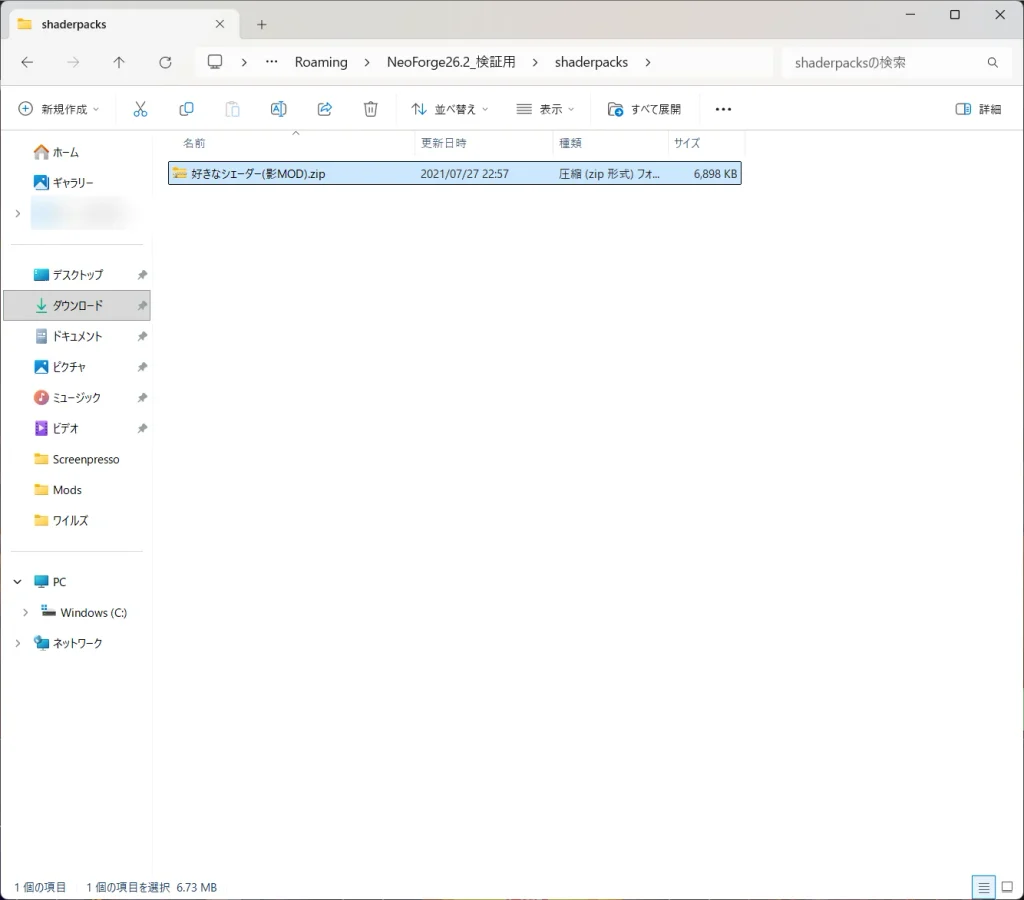Expand the ネットワーク tree node

pos(18,643)
